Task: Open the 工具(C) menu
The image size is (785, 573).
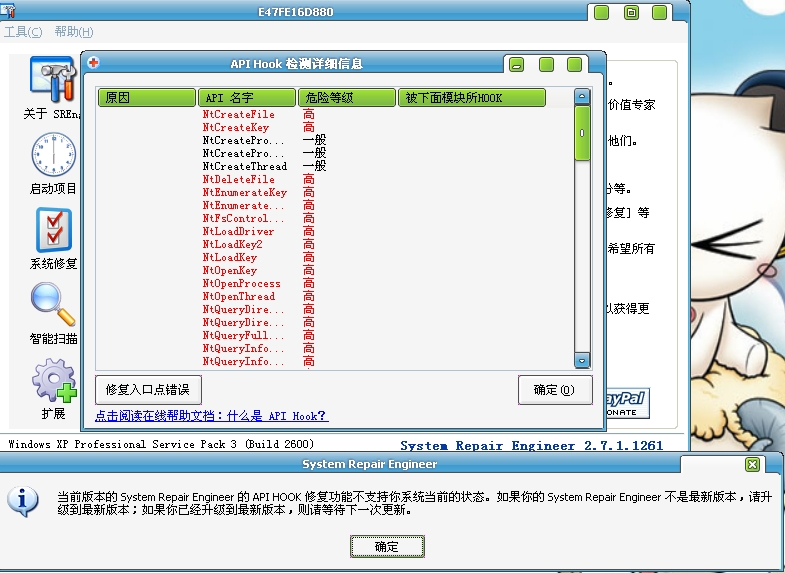Action: click(23, 32)
